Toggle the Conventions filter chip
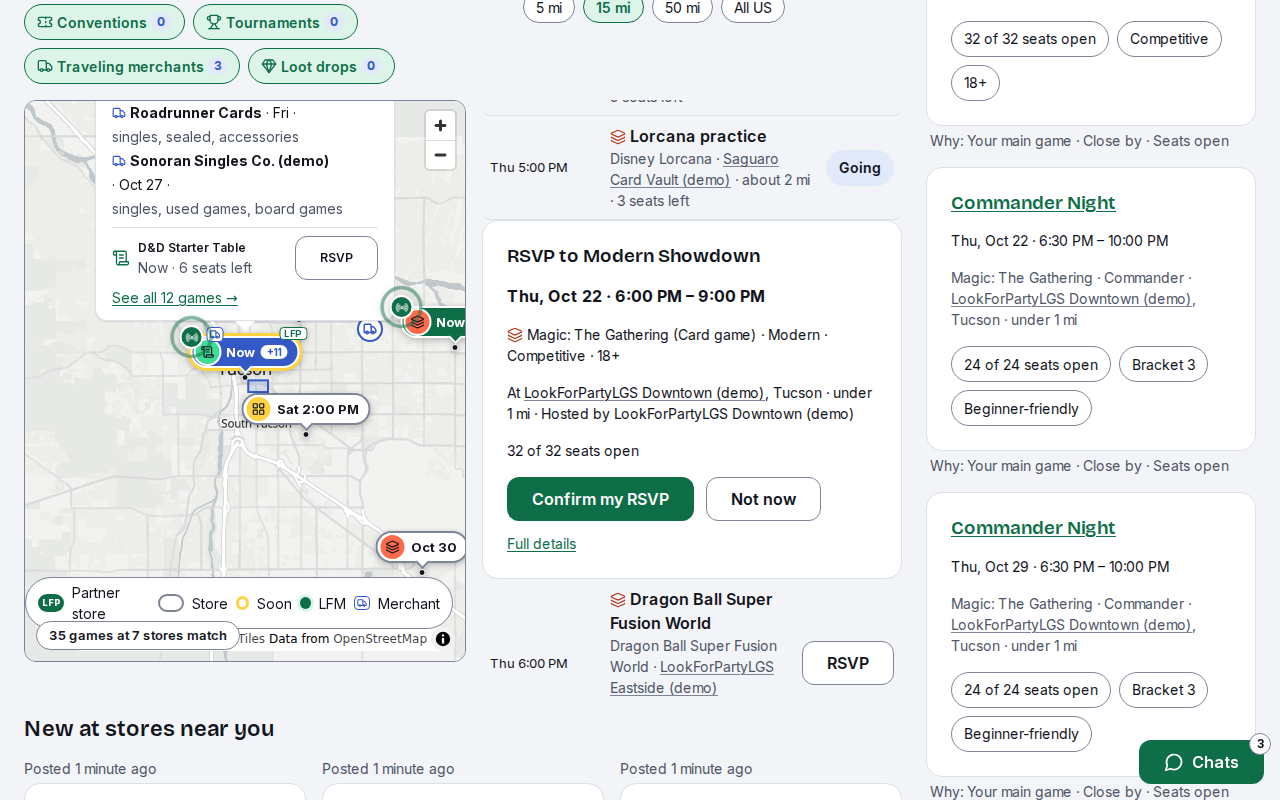The image size is (1280, 800). (x=104, y=22)
